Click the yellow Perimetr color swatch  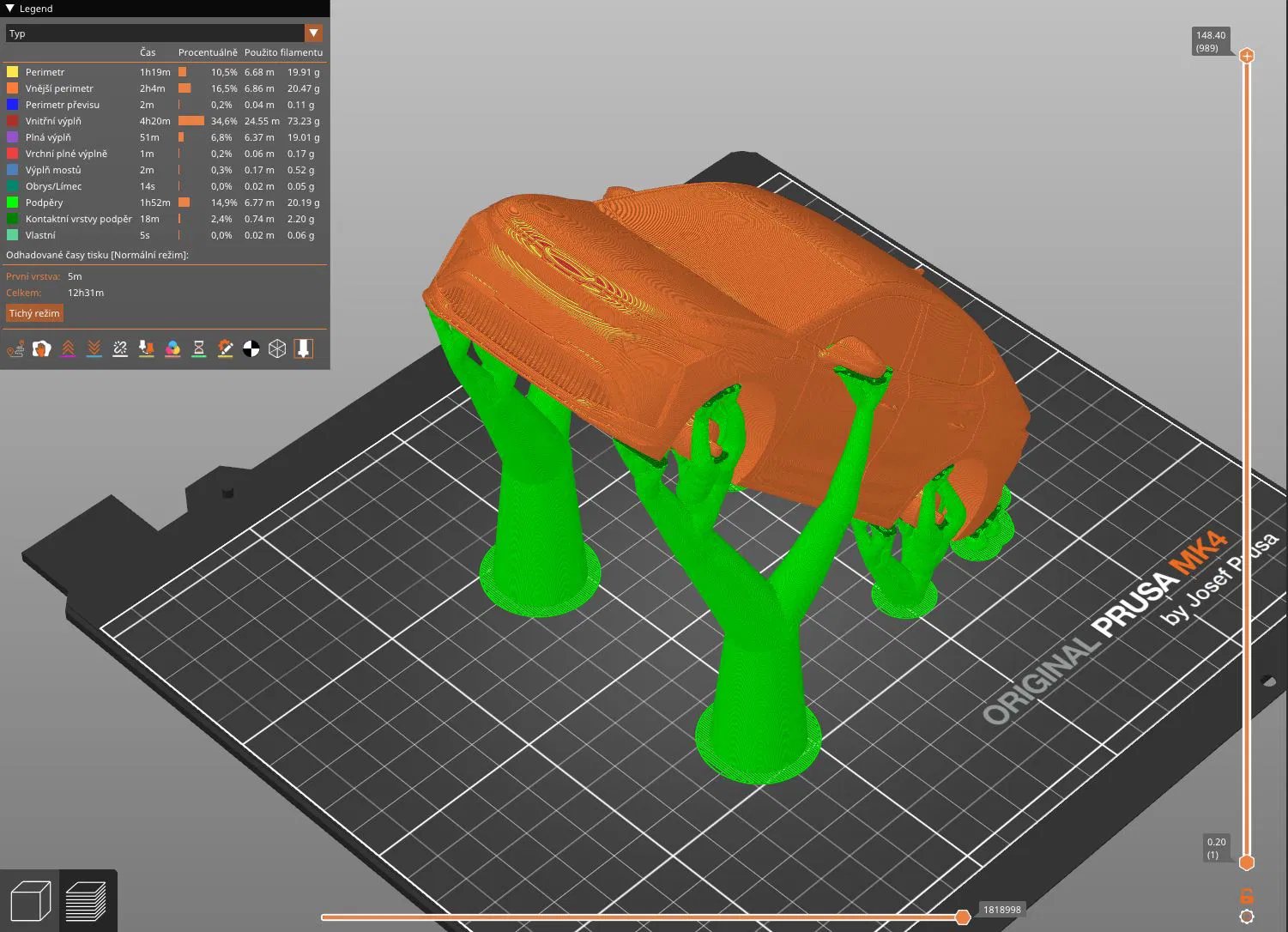pyautogui.click(x=13, y=72)
